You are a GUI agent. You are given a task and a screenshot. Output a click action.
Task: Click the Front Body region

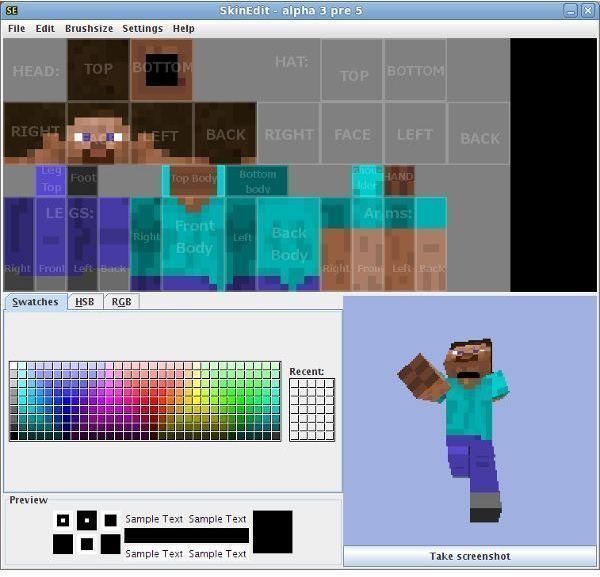pyautogui.click(x=194, y=243)
